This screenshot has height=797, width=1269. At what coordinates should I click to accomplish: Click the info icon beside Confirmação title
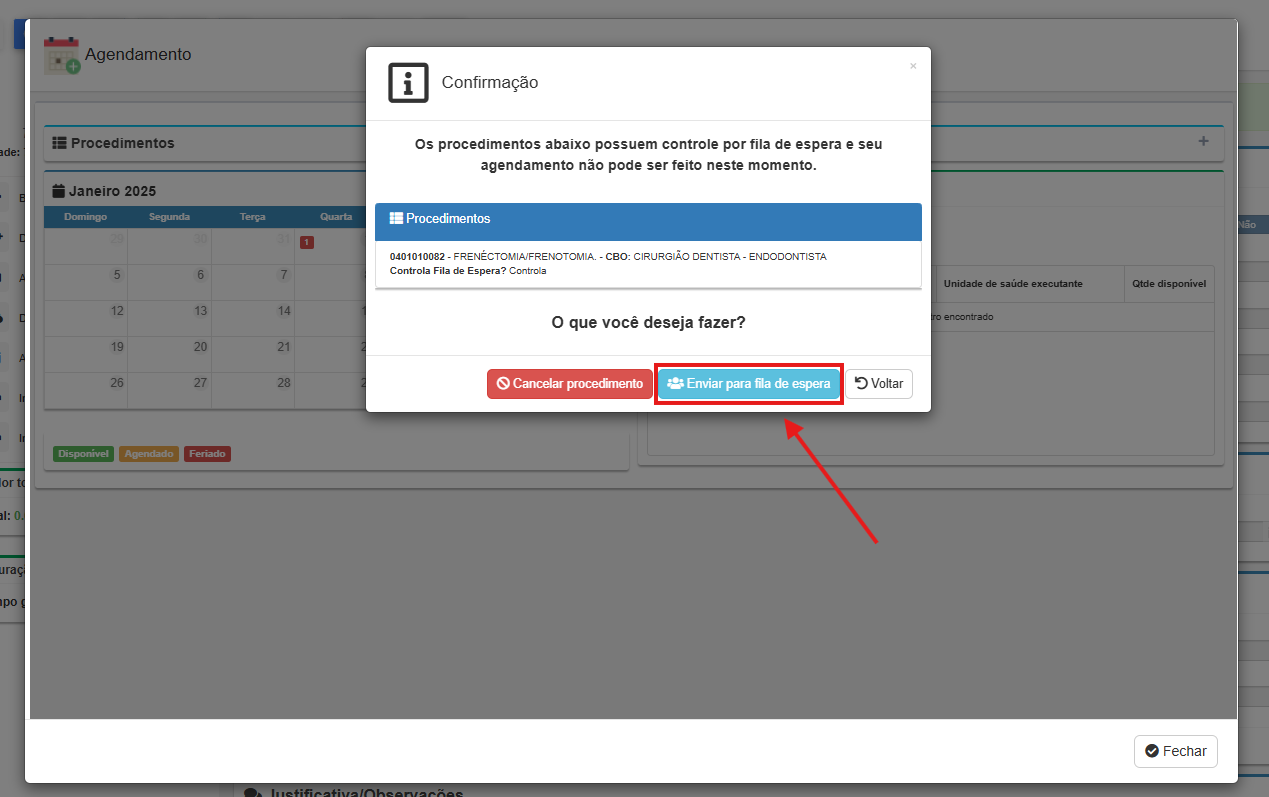coord(408,82)
